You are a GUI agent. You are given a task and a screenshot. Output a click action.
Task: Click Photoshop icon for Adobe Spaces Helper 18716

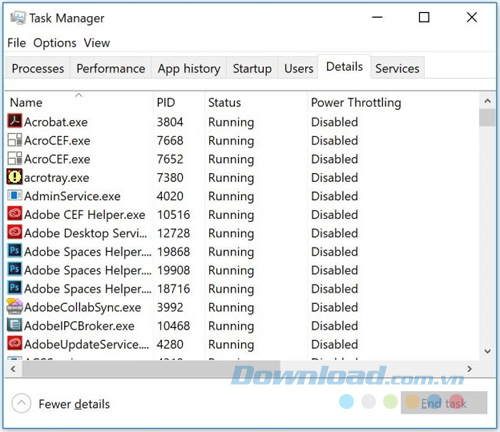(x=15, y=287)
